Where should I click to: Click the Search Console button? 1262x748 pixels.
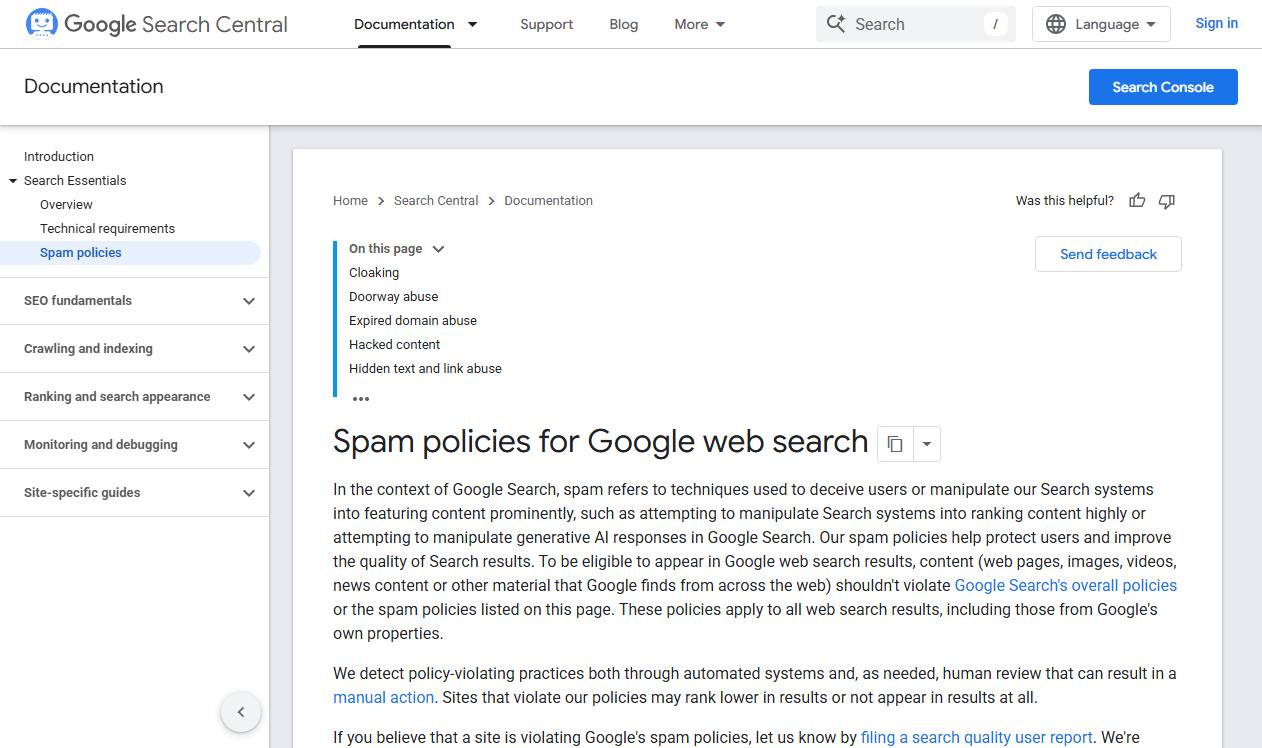tap(1163, 87)
